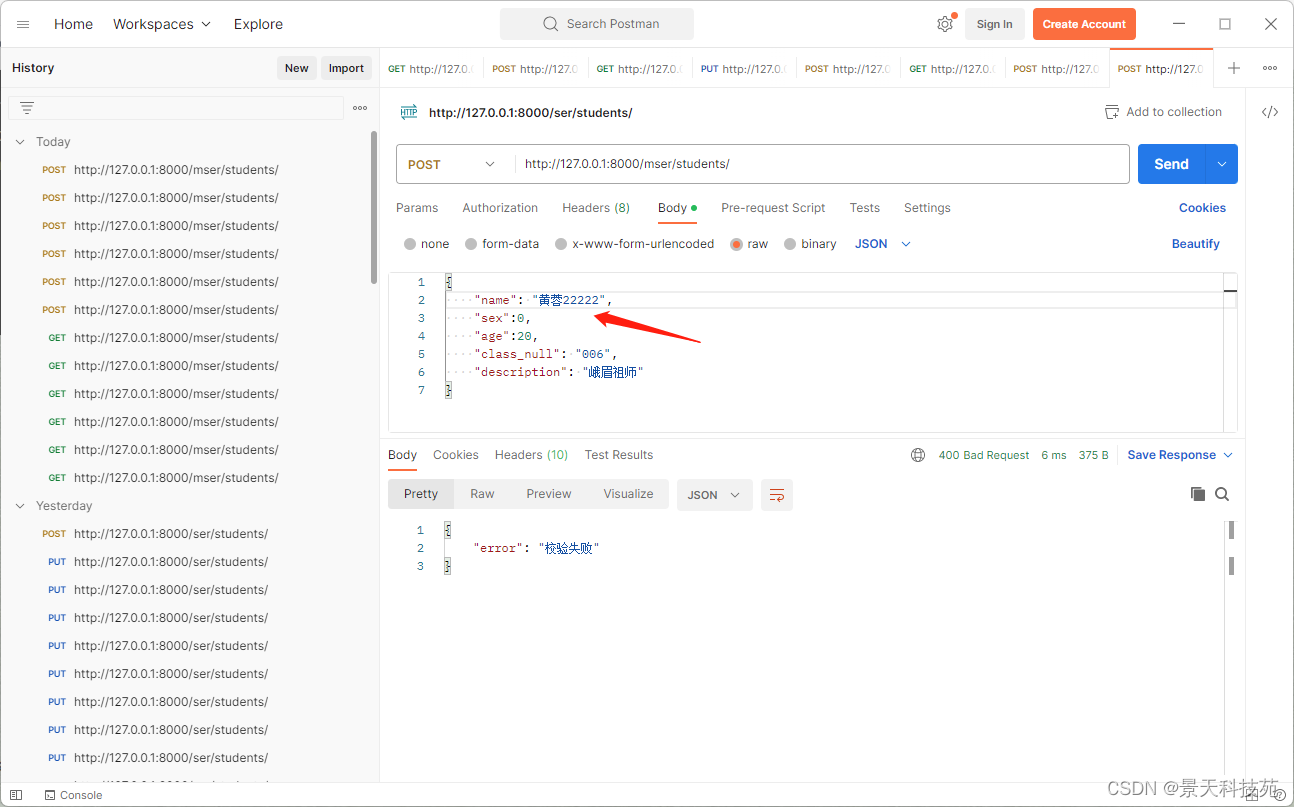Switch to the Params tab
This screenshot has width=1294, height=807.
(417, 208)
